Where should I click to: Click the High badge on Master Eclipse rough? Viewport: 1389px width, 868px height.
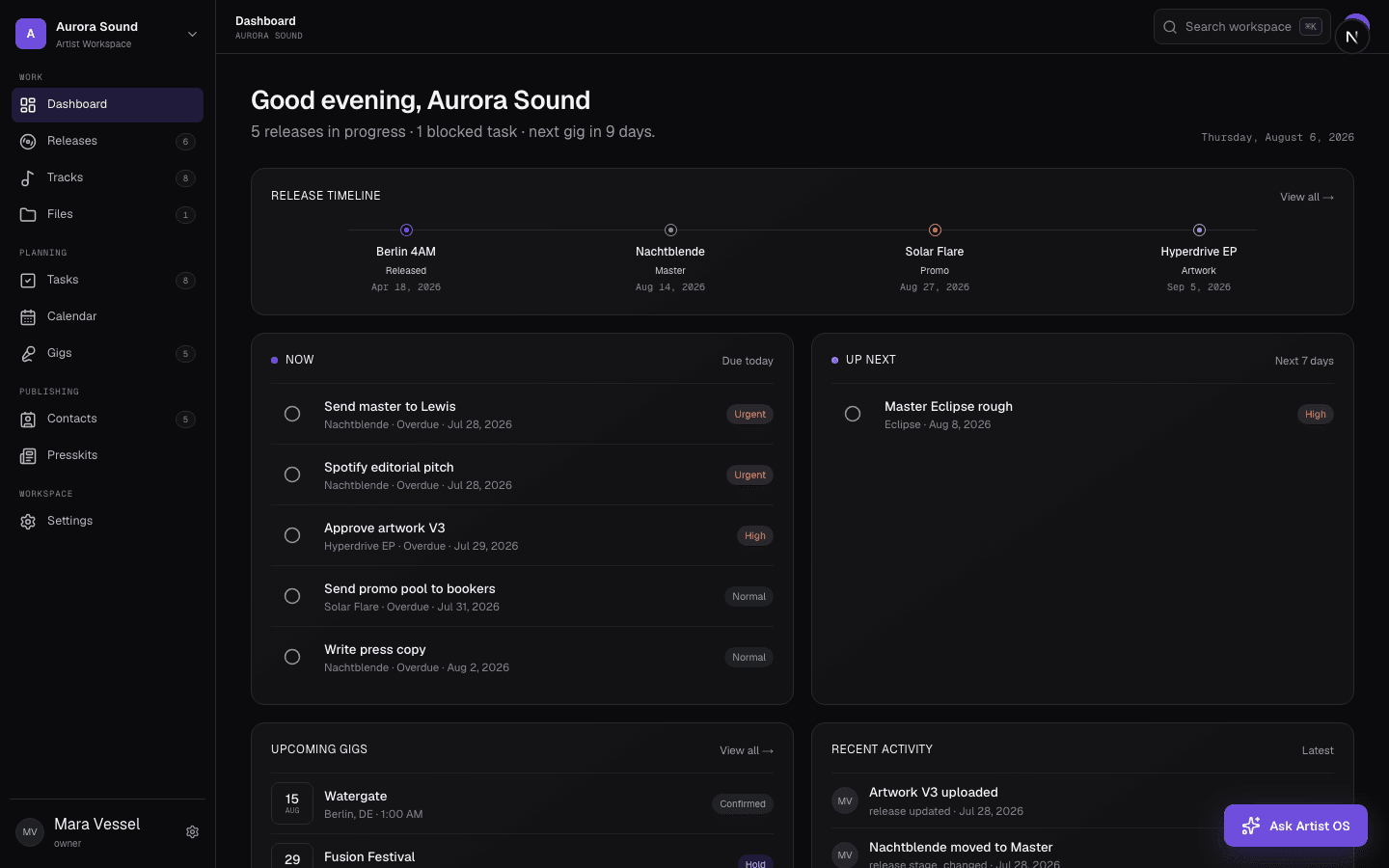(1316, 415)
